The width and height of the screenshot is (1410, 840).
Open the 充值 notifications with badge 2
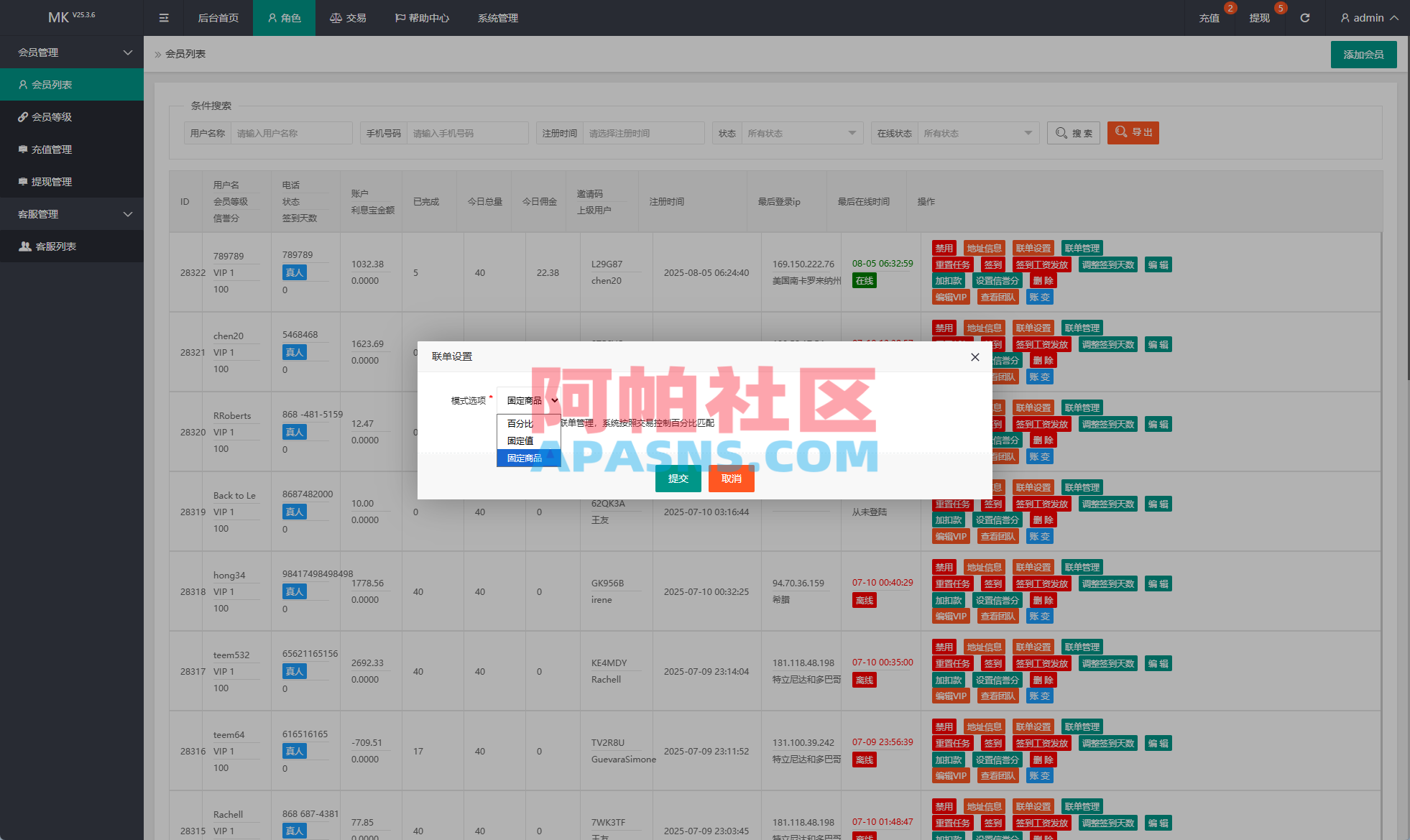tap(1209, 18)
